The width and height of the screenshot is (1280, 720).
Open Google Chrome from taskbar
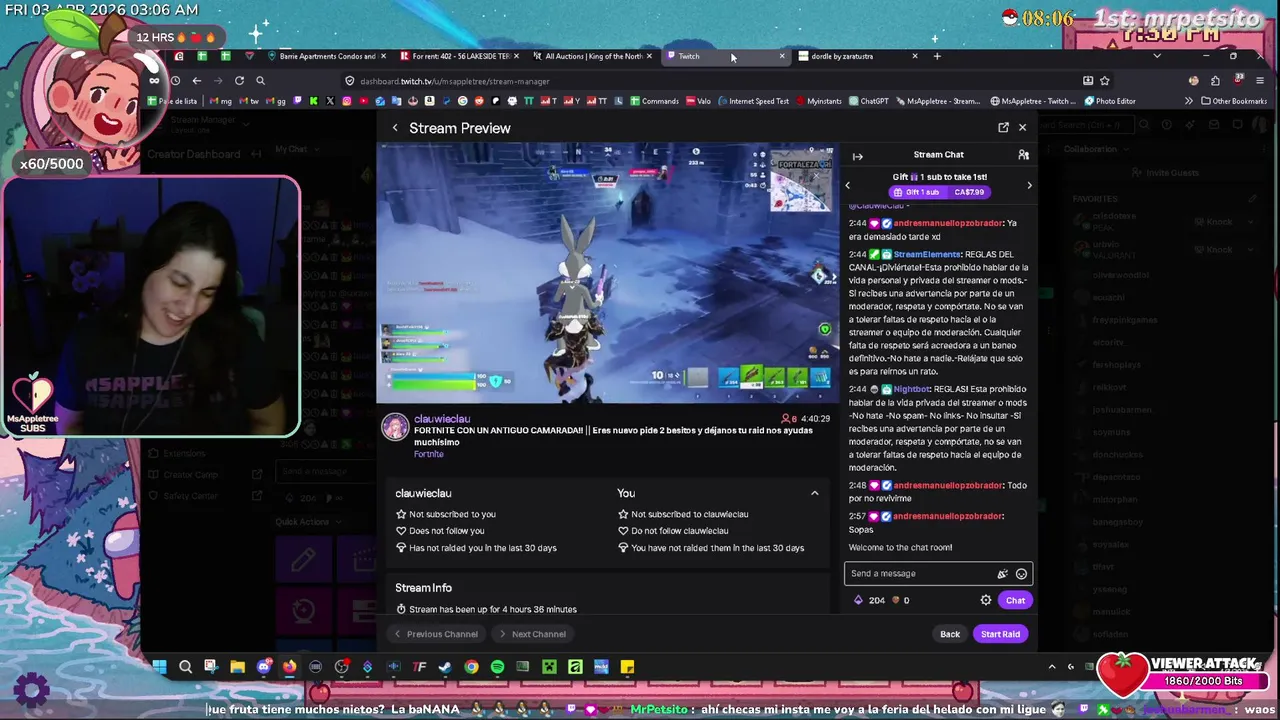point(471,667)
